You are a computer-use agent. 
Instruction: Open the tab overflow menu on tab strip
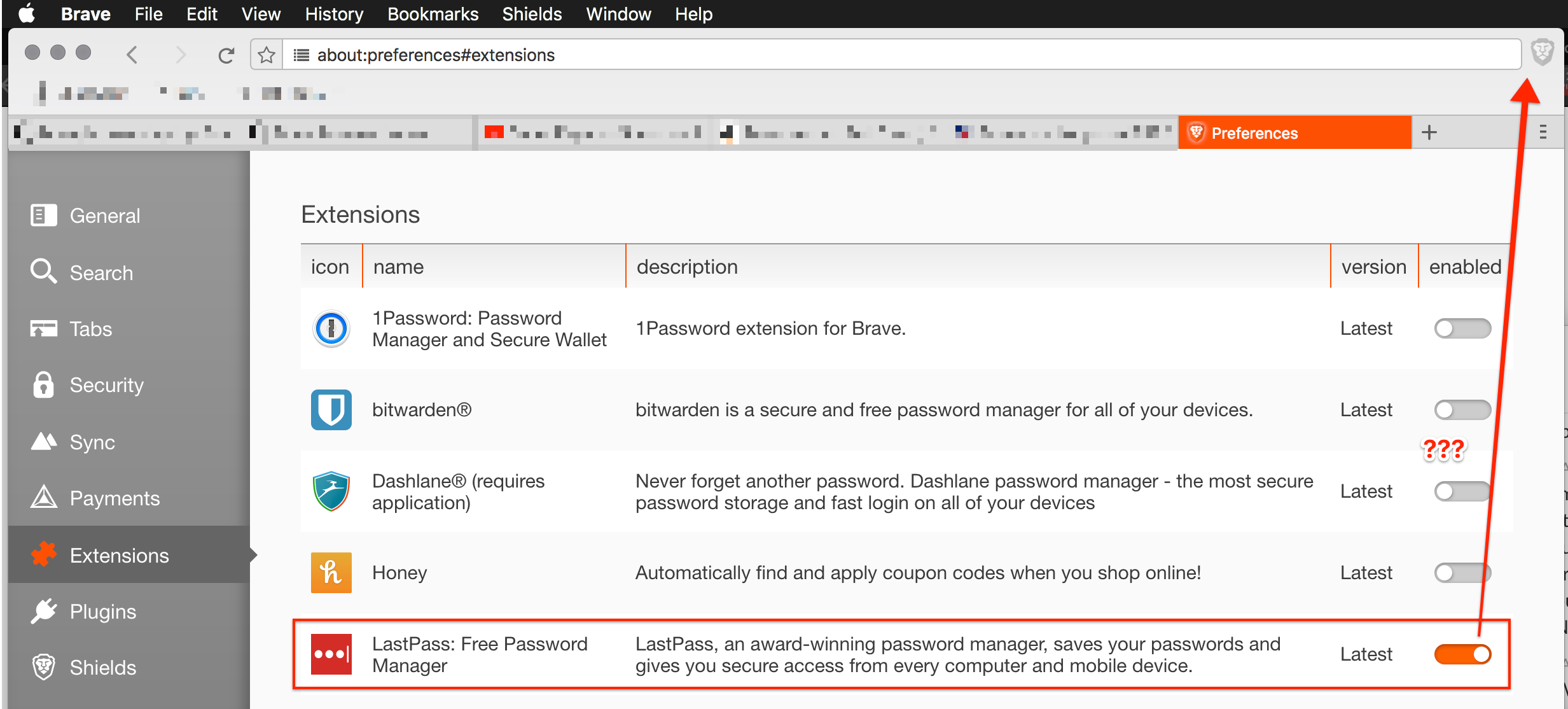click(1544, 132)
